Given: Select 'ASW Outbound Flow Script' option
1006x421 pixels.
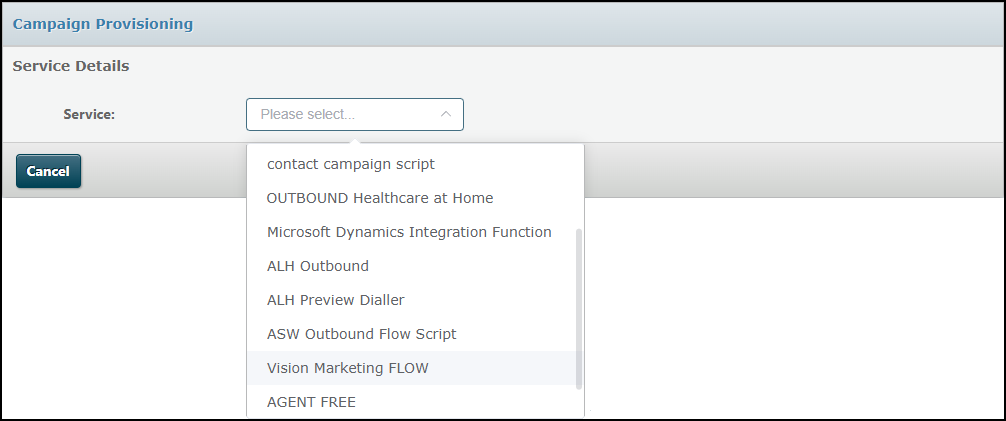Looking at the screenshot, I should tap(362, 334).
